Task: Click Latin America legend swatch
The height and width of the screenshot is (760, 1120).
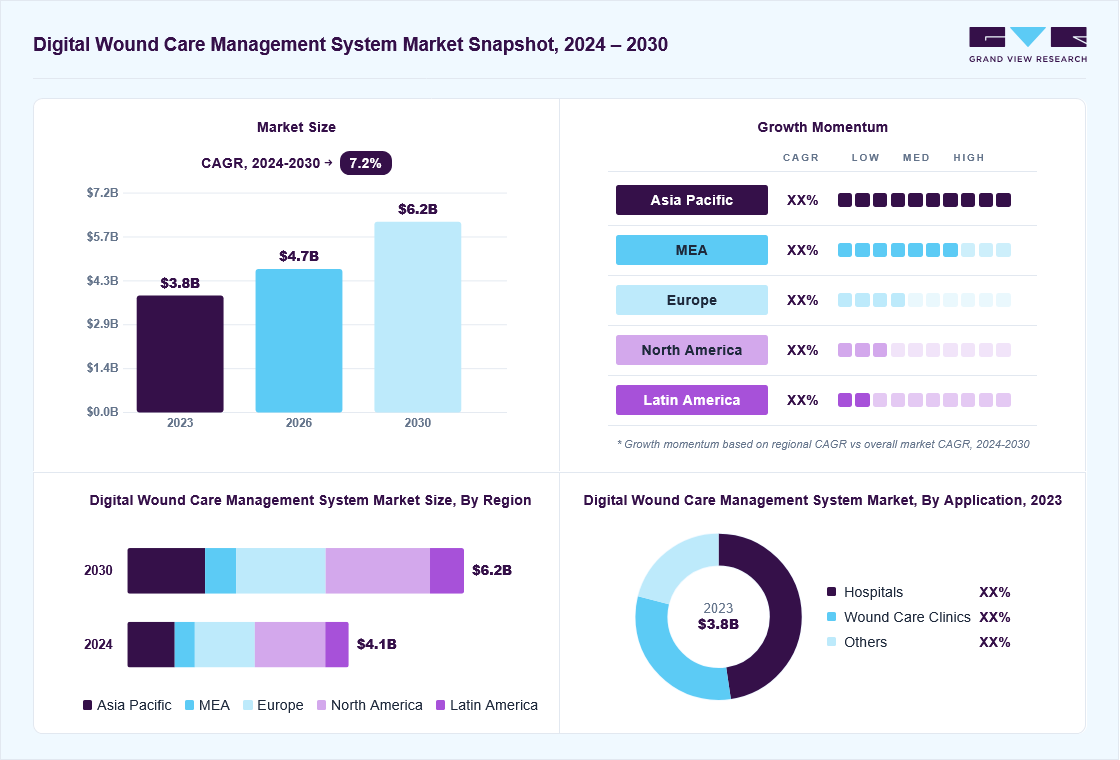Action: click(x=441, y=705)
